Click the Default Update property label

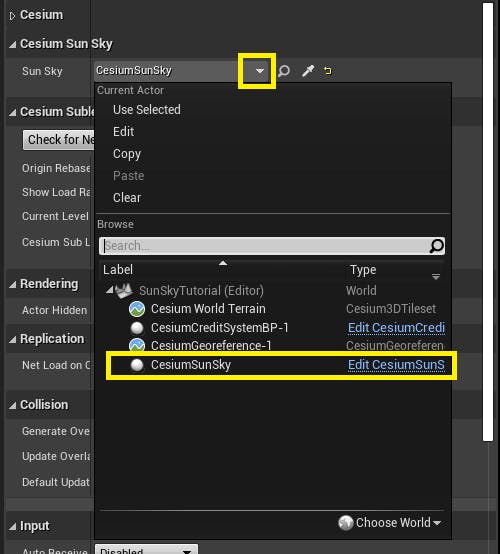(56, 482)
